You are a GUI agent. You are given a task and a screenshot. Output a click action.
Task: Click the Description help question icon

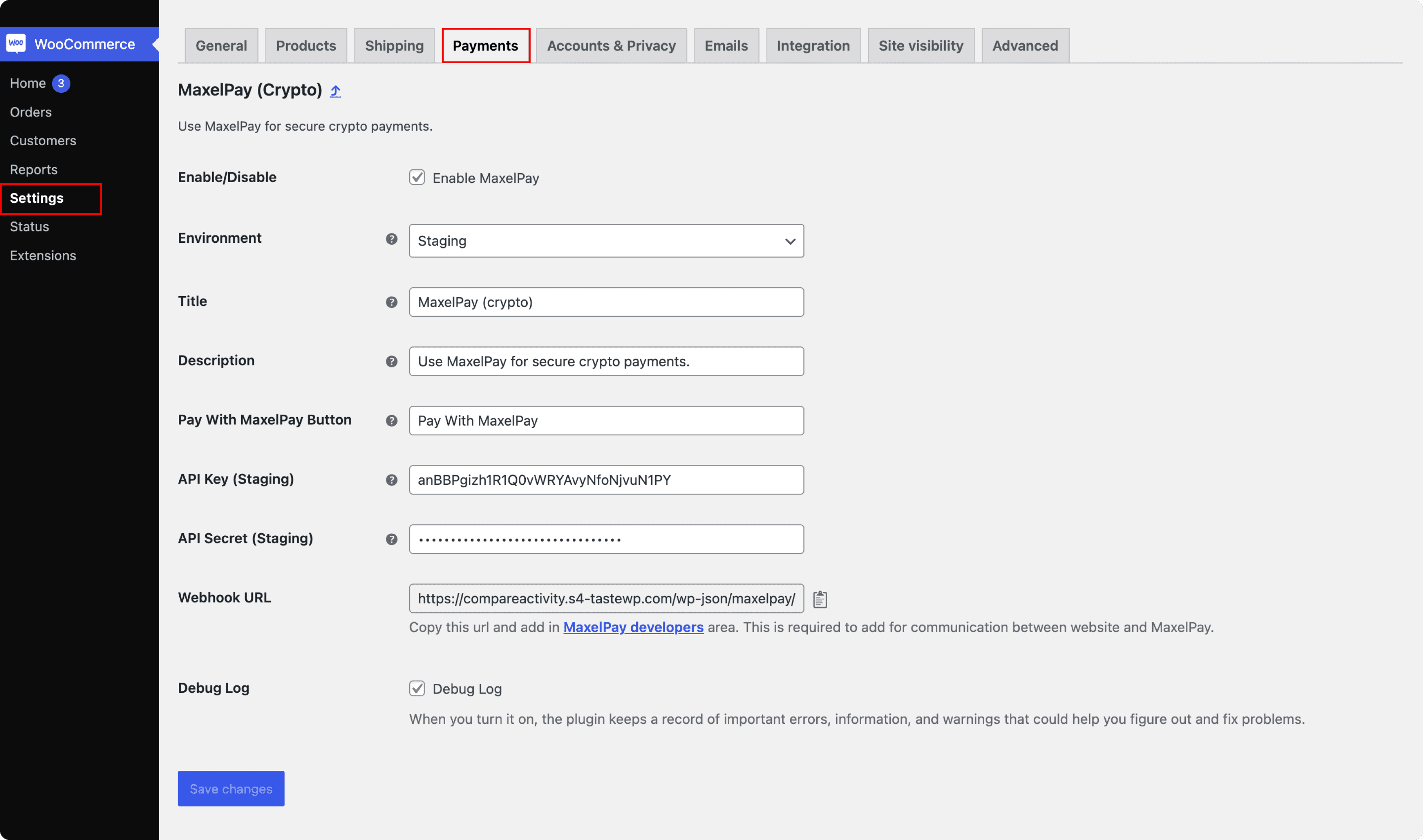pyautogui.click(x=391, y=361)
